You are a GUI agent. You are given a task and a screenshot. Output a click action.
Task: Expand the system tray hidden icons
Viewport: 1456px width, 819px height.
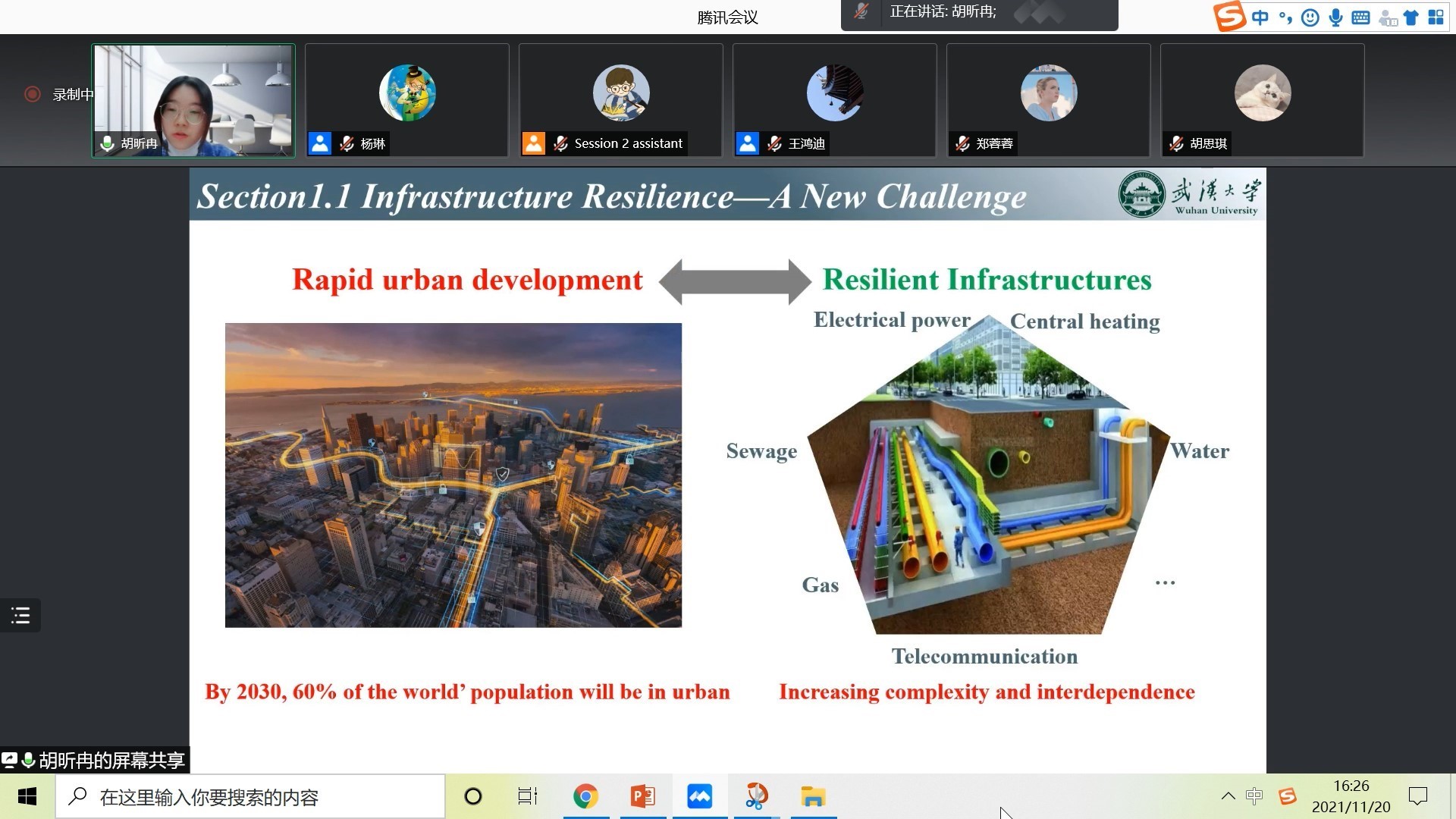coord(1228,796)
